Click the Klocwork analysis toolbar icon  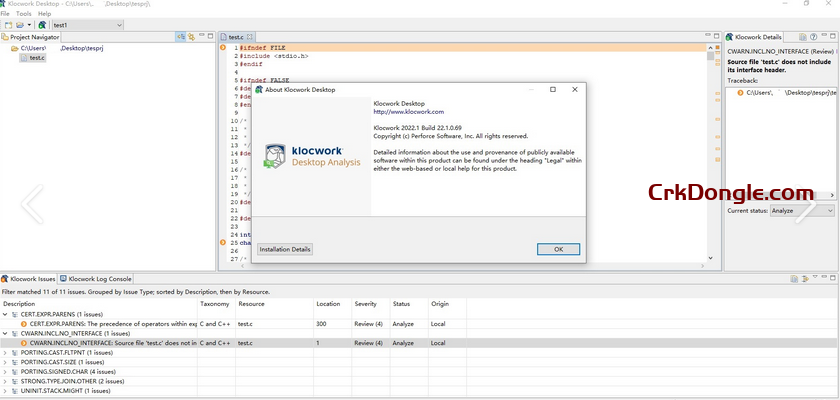[x=42, y=24]
